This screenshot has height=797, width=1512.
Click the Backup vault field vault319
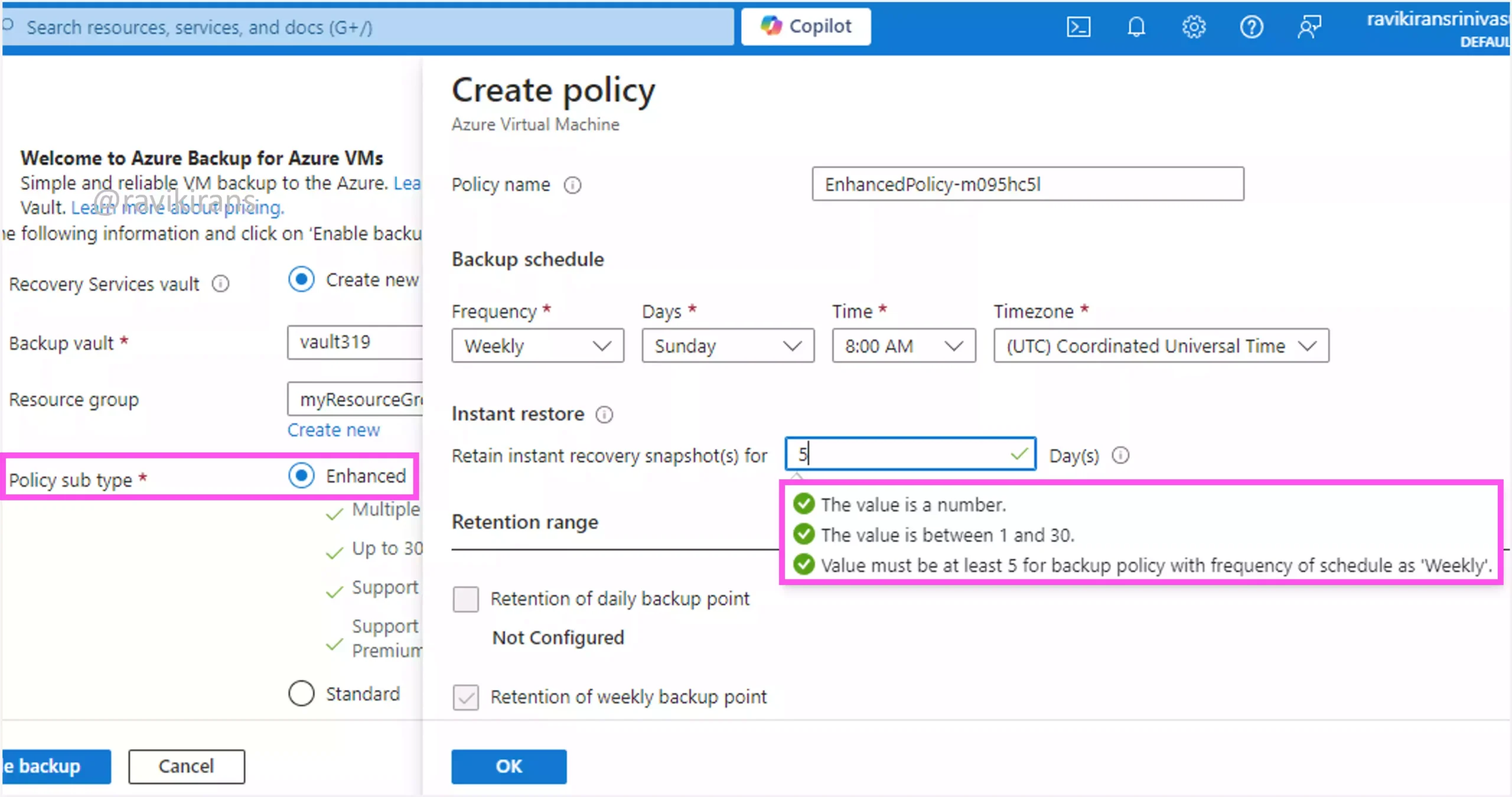pos(355,342)
